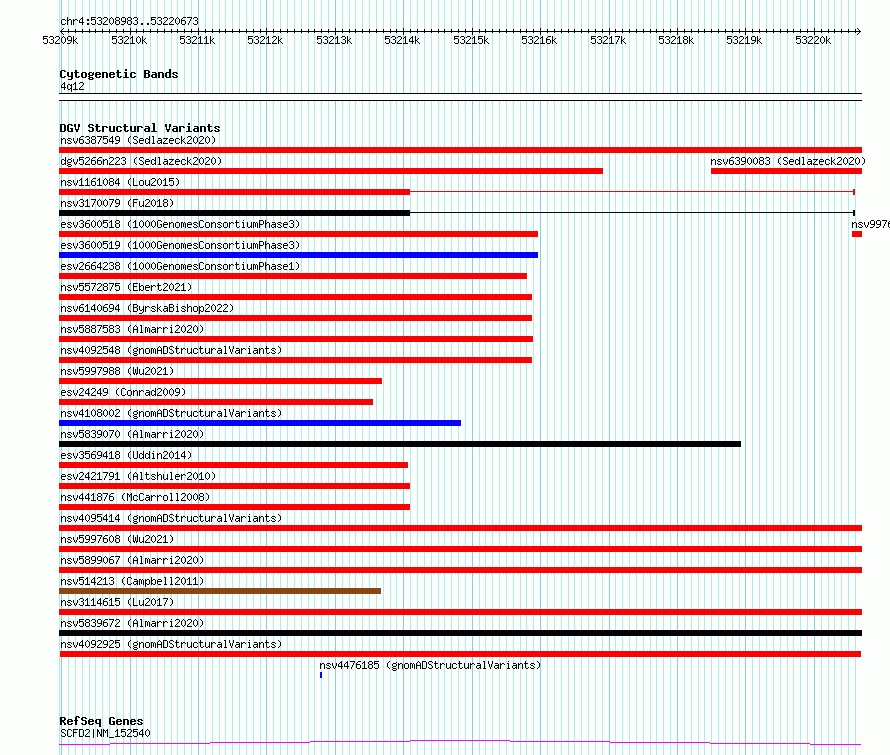Select the blue nsv4108002 gnomAD bar
The height and width of the screenshot is (755, 890).
[260, 423]
